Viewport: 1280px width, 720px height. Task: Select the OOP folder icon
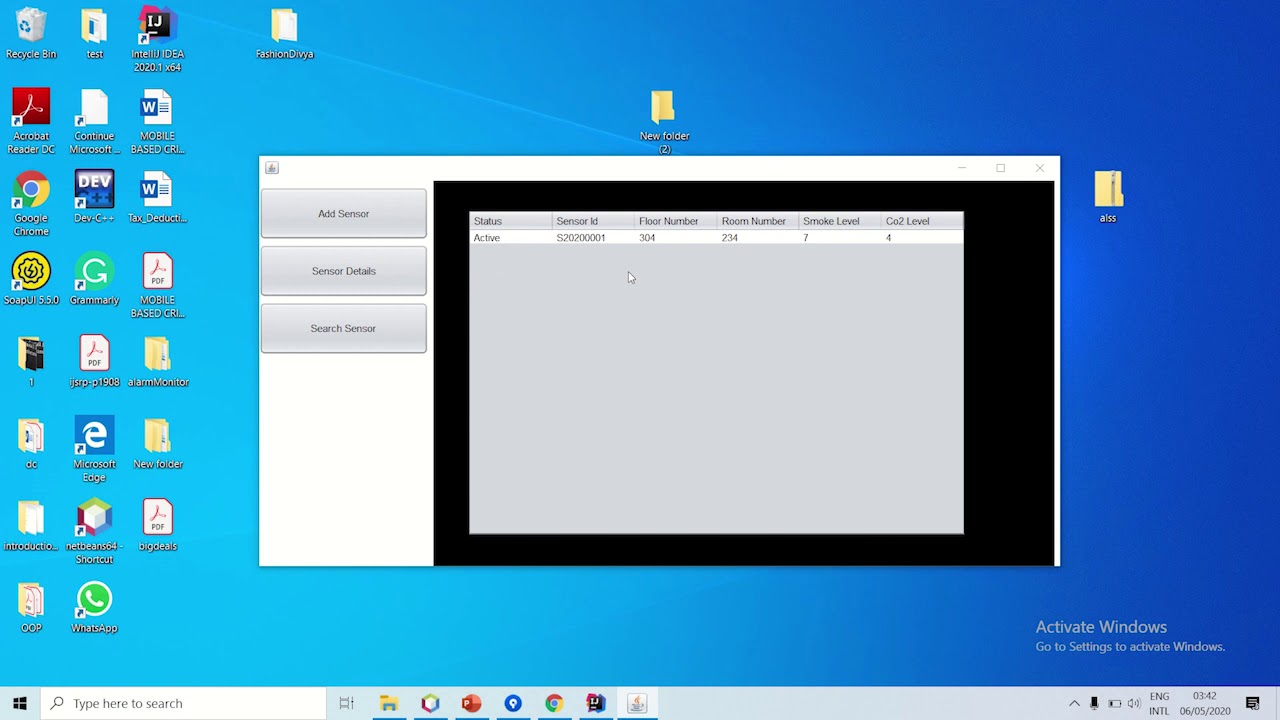[31, 607]
